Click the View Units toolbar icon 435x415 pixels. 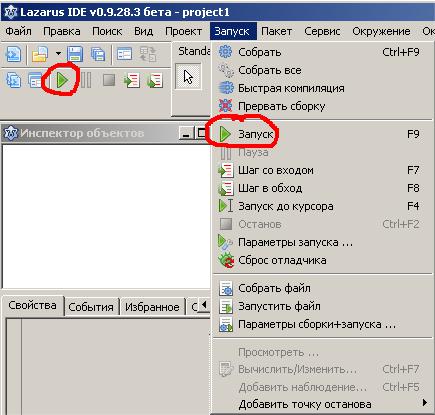(x=14, y=80)
